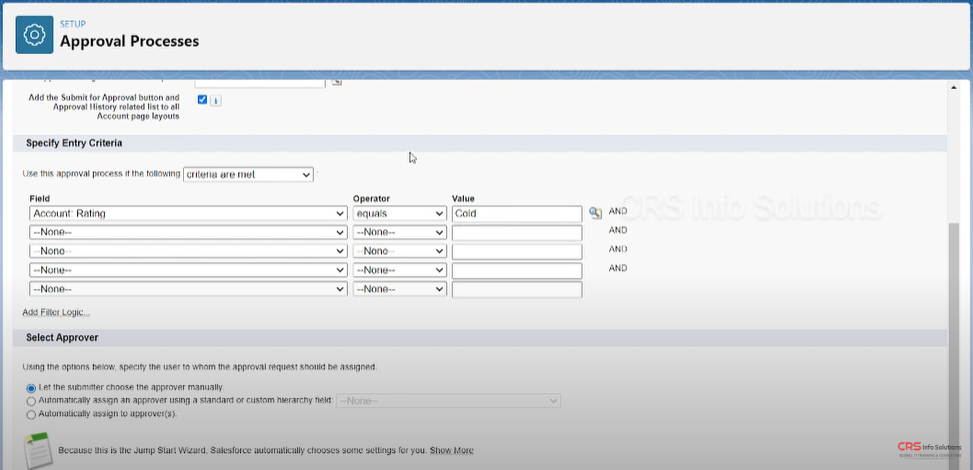This screenshot has height=470, width=973.
Task: Click the info icon beside the checkbox
Action: pos(216,100)
